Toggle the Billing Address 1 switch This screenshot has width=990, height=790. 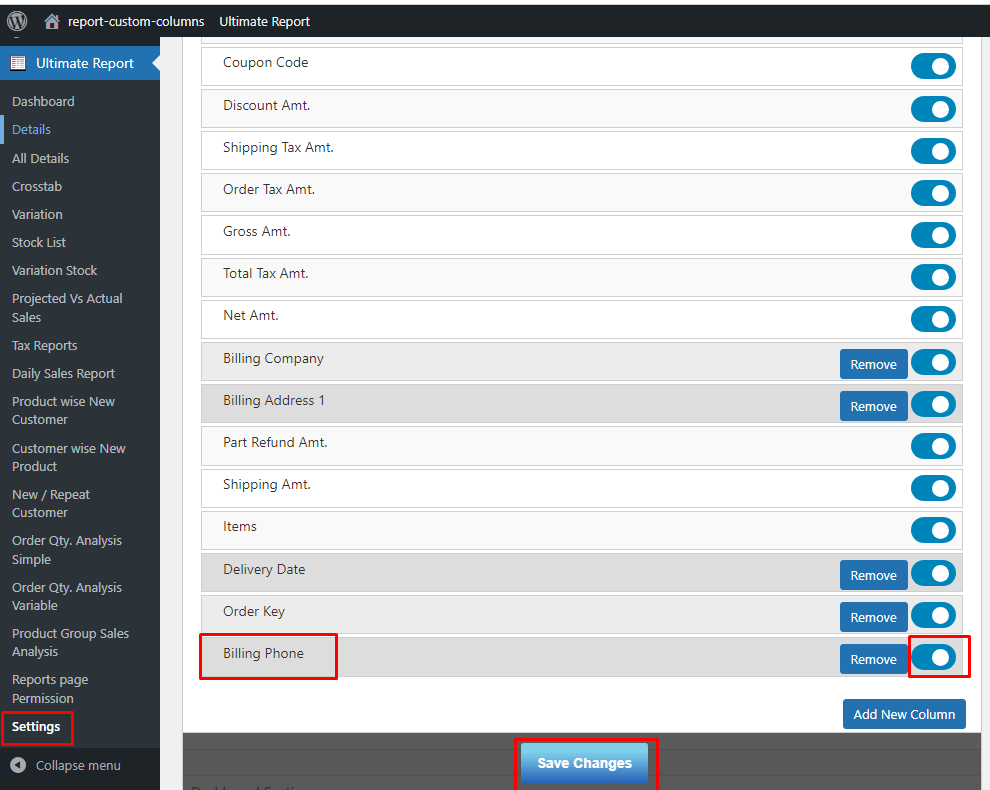[x=933, y=404]
